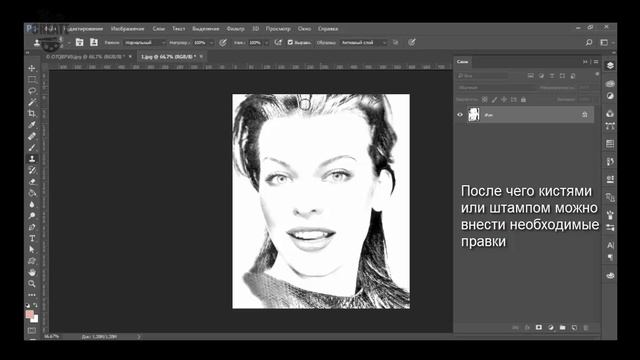This screenshot has height=360, width=640.
Task: Toggle pixel layer filter in Layers panel
Action: pos(531,76)
